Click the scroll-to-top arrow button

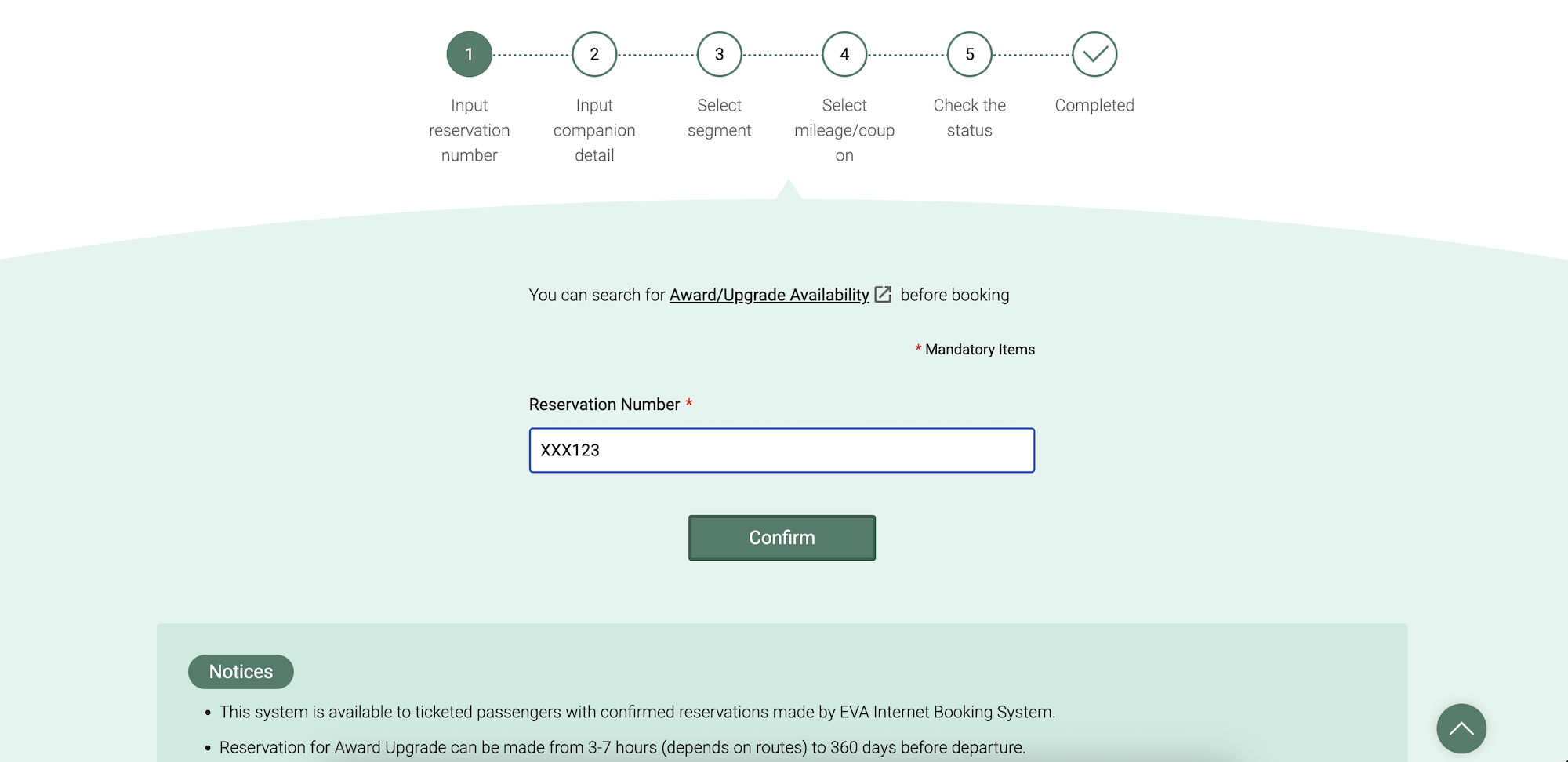[1461, 728]
